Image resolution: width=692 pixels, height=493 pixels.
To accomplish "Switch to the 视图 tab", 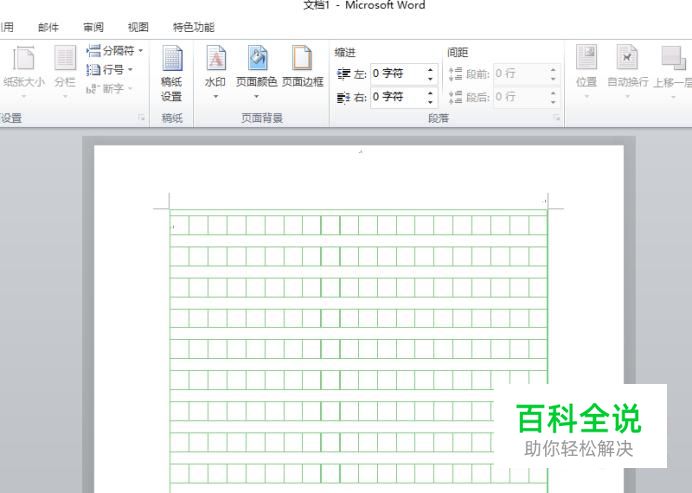I will tap(138, 27).
